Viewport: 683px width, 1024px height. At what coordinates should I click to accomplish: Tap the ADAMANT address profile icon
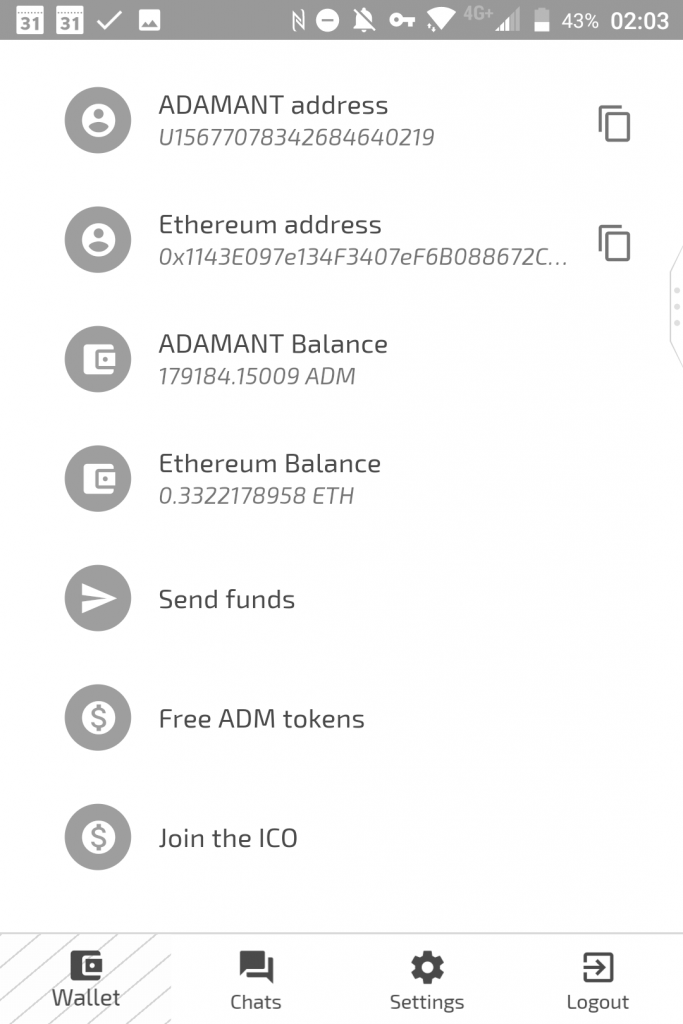pos(98,121)
